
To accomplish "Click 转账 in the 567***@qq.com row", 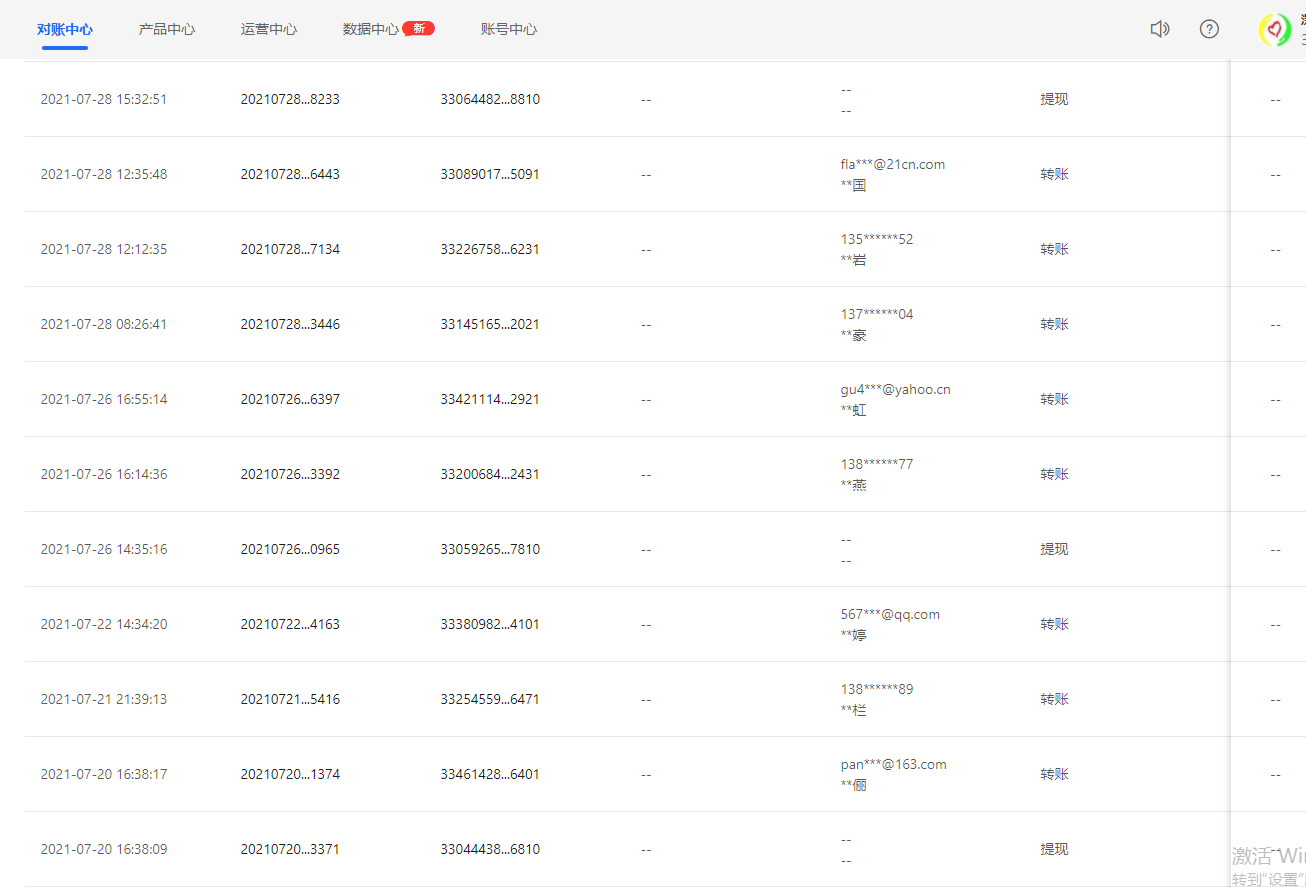I will [1054, 624].
